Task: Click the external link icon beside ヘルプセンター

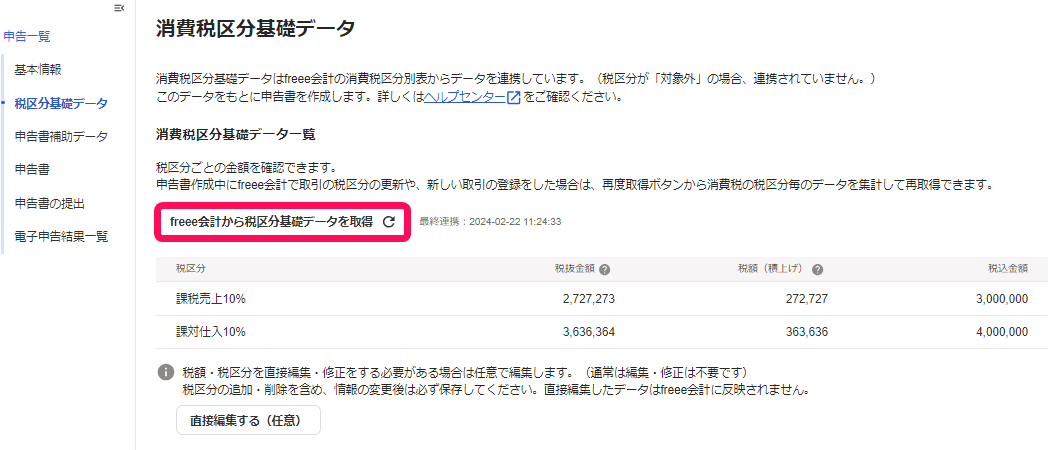Action: tap(514, 97)
